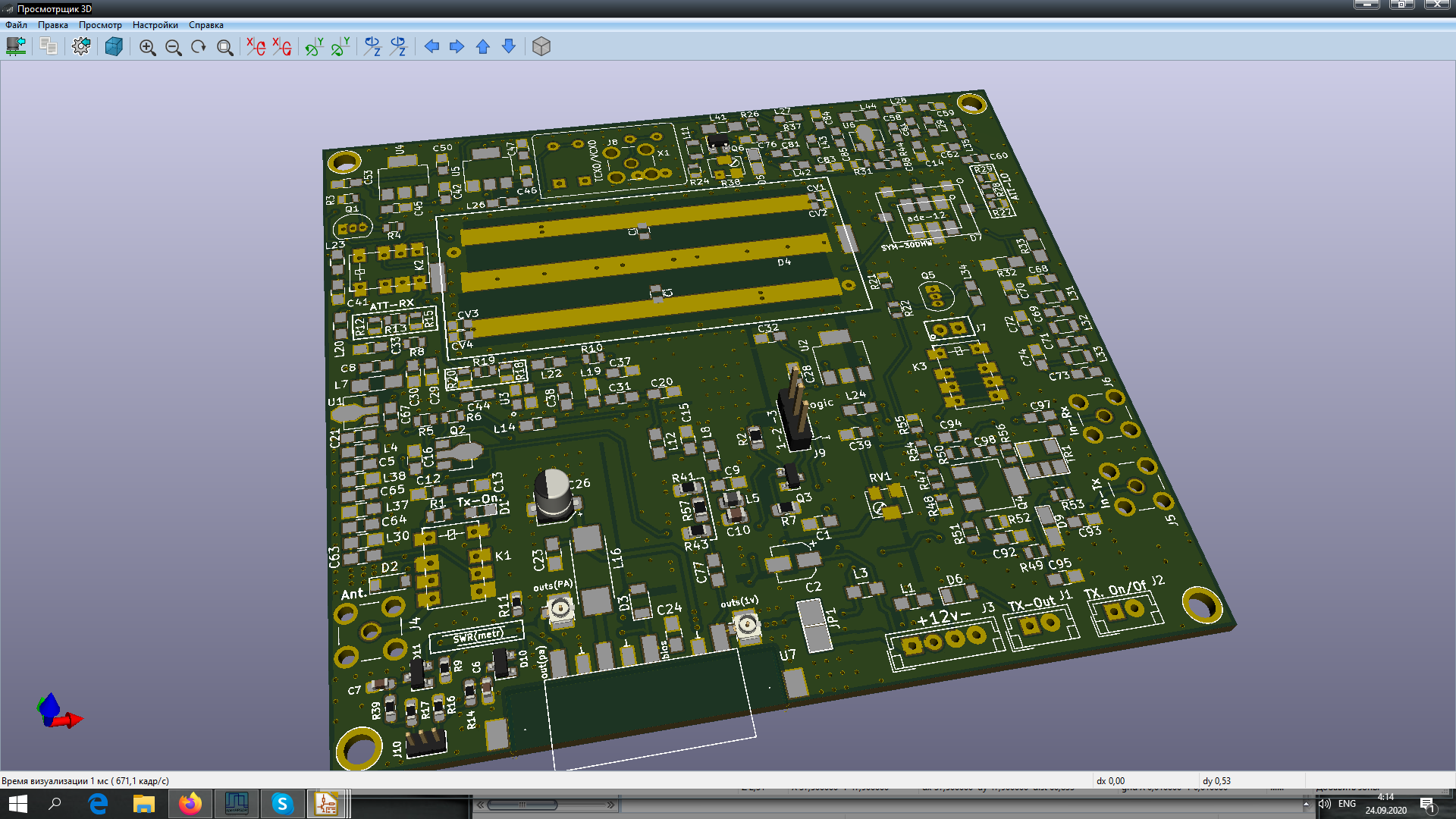
Task: Click the zoom out magnifier icon
Action: [x=173, y=47]
